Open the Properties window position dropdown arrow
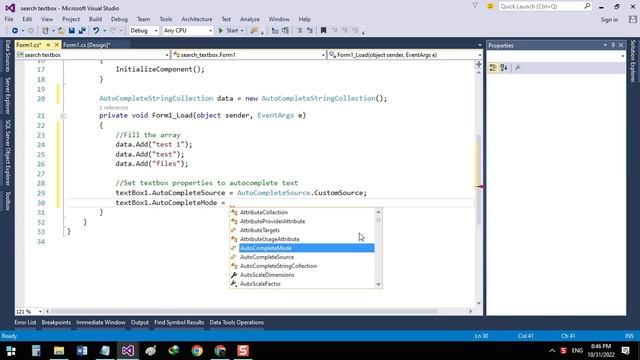 pos(605,45)
